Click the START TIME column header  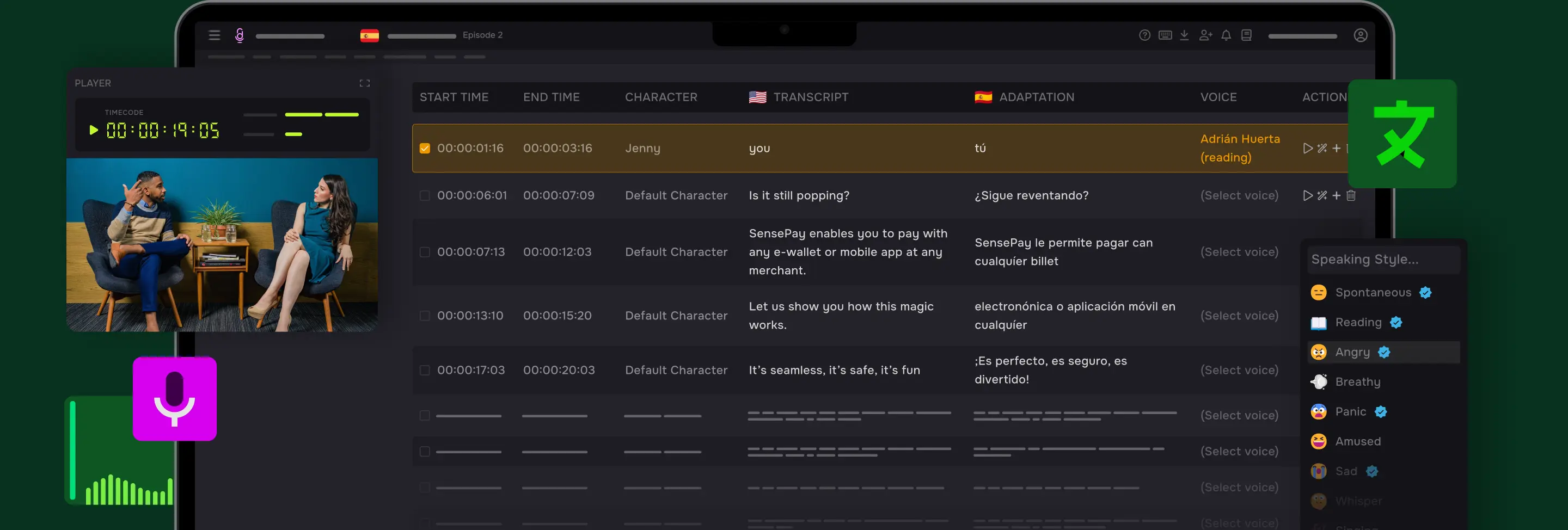[454, 97]
